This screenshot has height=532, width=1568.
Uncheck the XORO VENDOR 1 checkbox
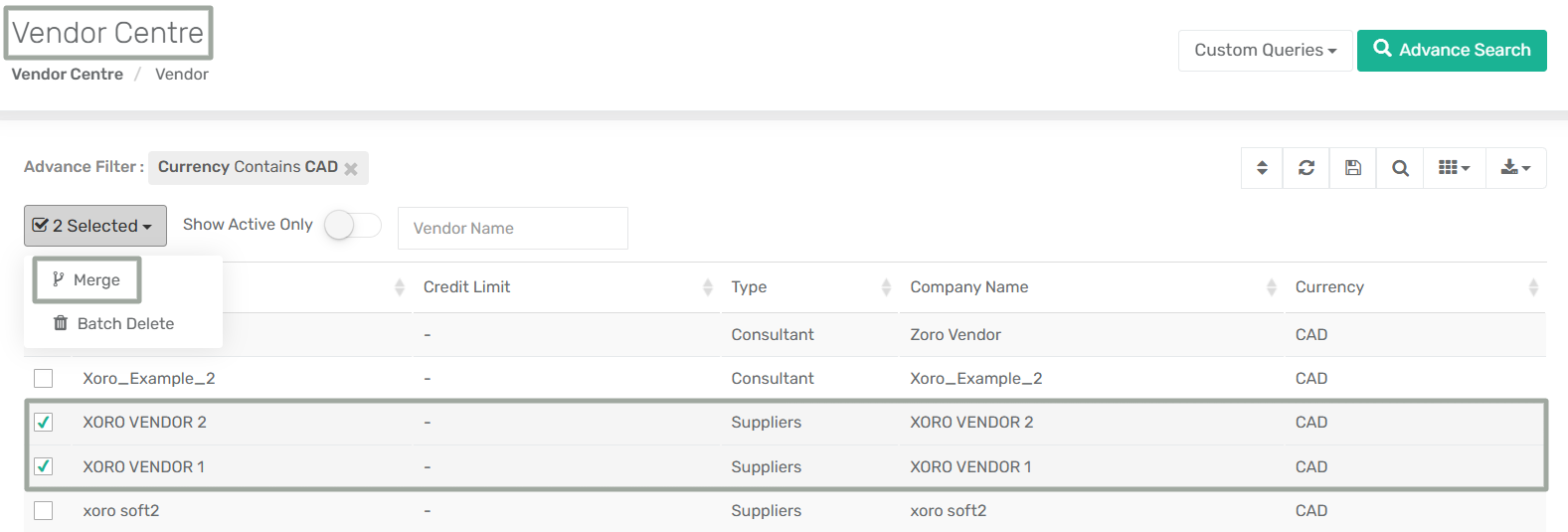[x=44, y=466]
